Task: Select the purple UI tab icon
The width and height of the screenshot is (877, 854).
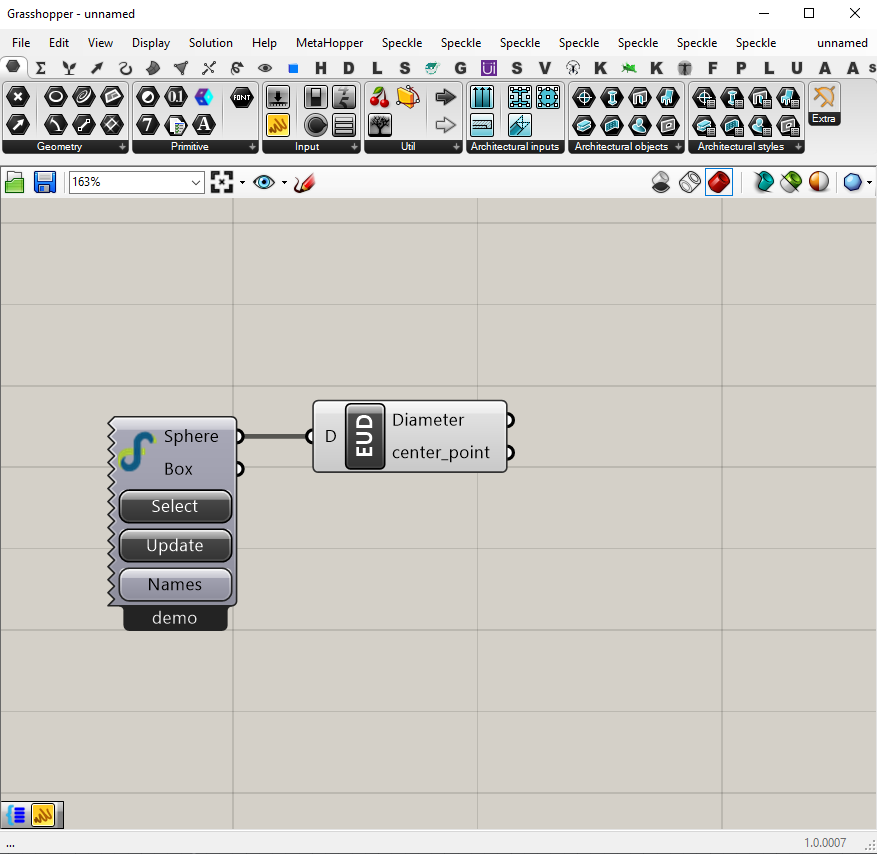Action: click(x=488, y=68)
